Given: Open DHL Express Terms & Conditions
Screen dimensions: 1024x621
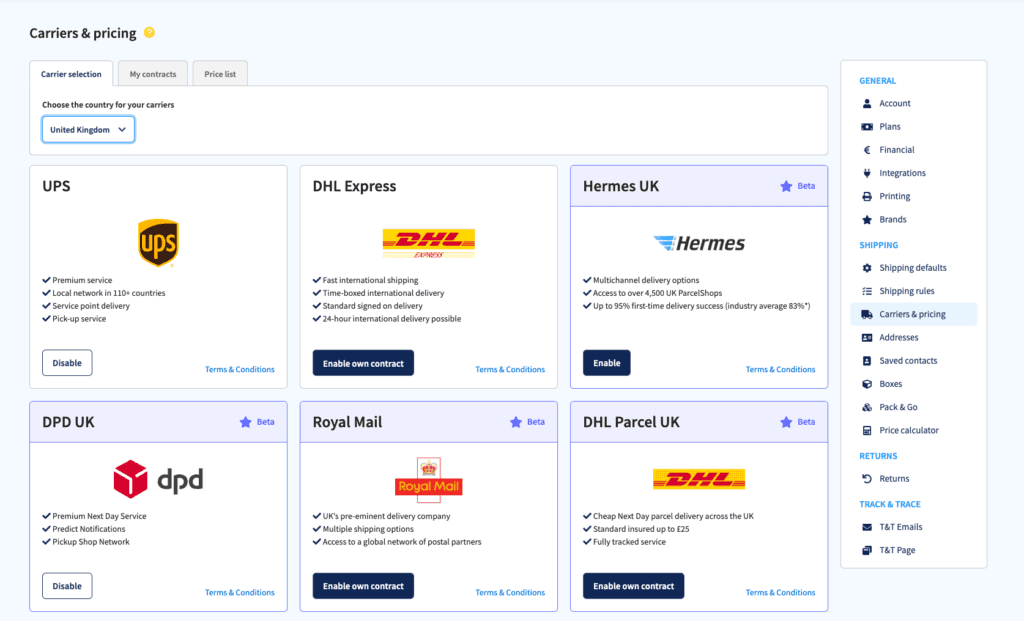Looking at the screenshot, I should click(x=510, y=369).
